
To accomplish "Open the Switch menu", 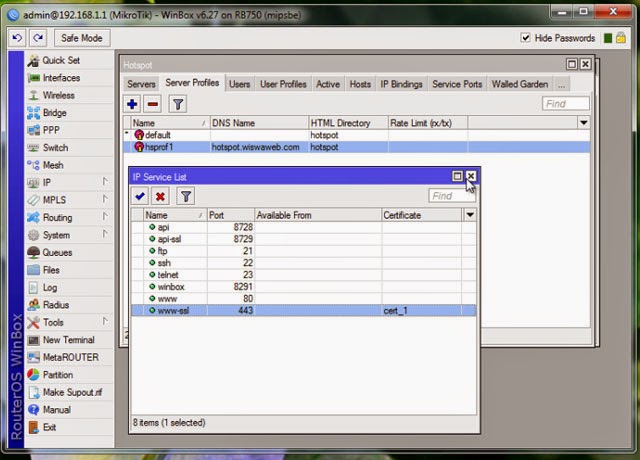I will (69, 148).
